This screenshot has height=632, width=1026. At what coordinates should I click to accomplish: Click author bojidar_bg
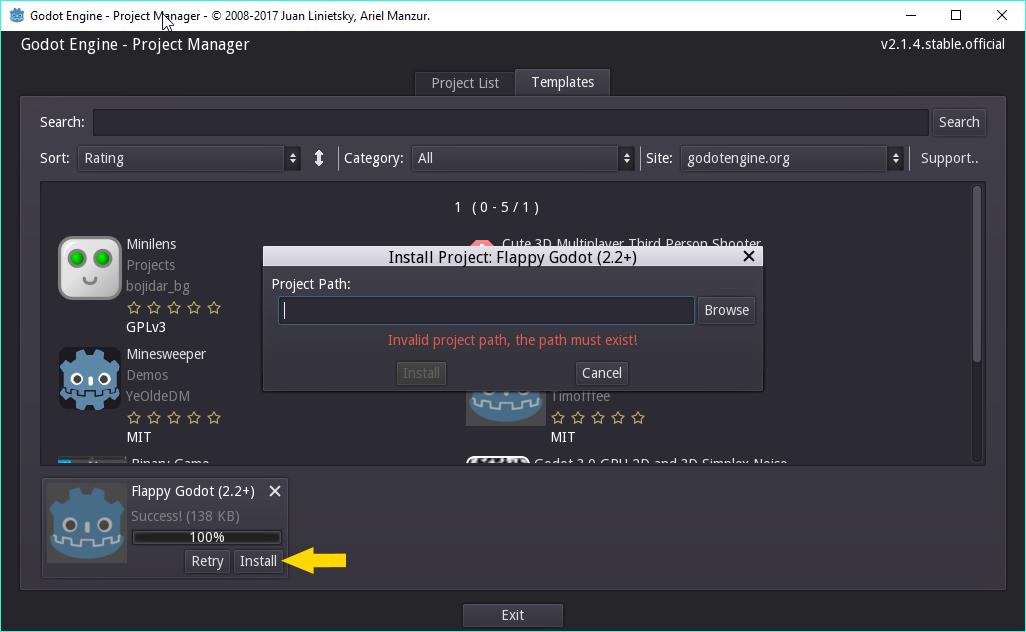tap(158, 286)
